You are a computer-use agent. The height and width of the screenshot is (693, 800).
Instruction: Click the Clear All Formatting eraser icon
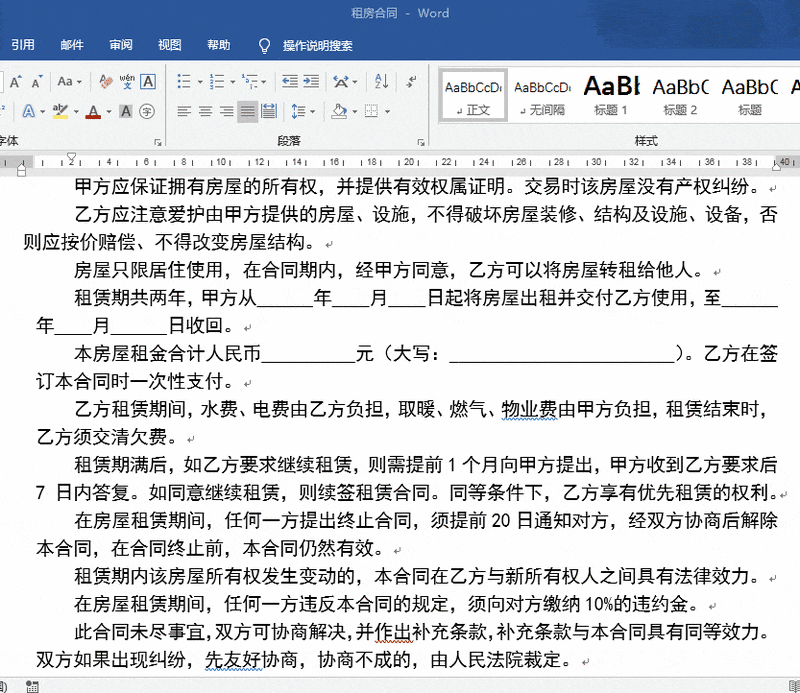pyautogui.click(x=104, y=81)
